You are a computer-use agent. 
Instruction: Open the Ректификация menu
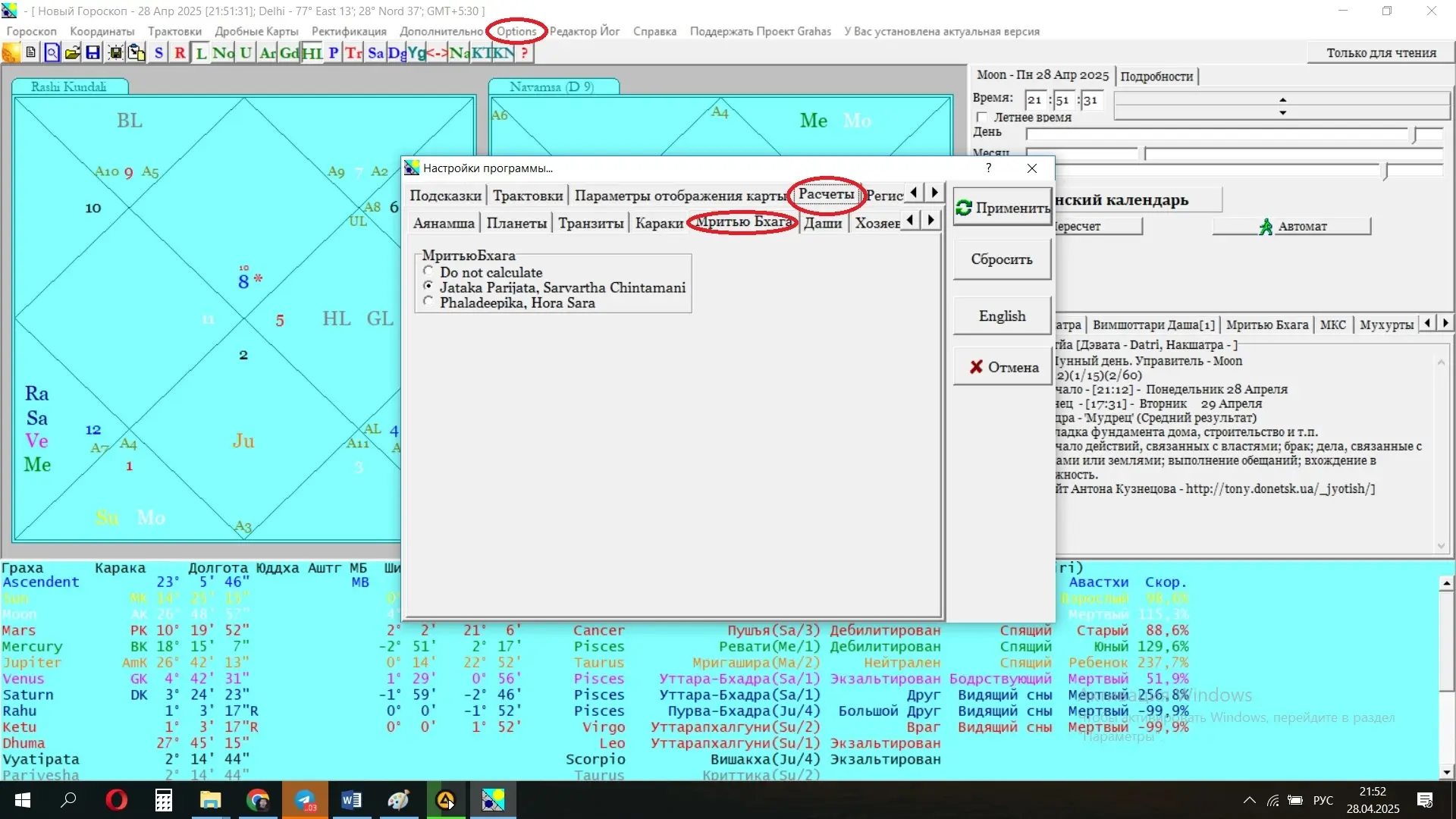[349, 31]
